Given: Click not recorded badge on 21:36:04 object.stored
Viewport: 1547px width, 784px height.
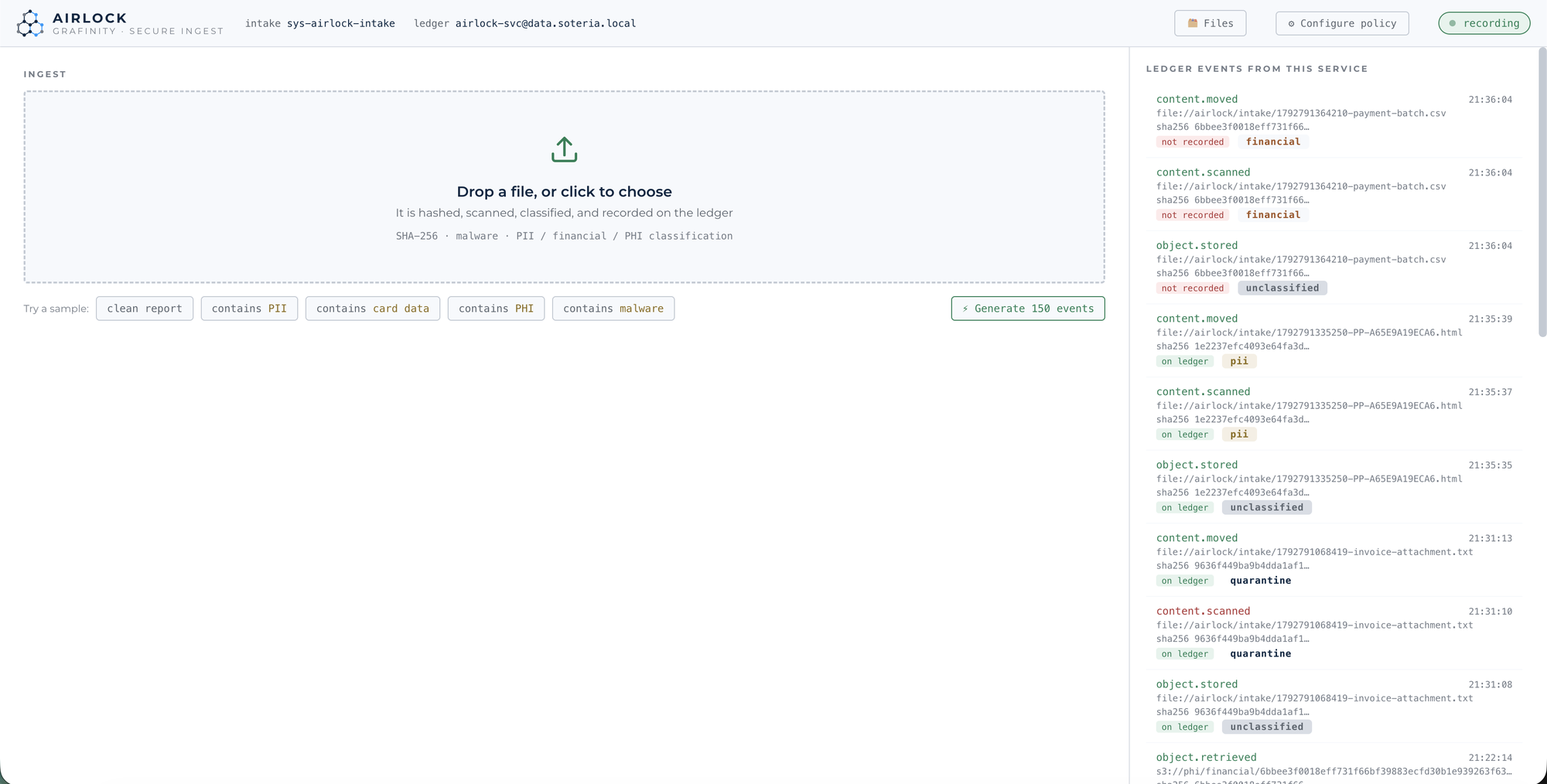Looking at the screenshot, I should pos(1193,288).
